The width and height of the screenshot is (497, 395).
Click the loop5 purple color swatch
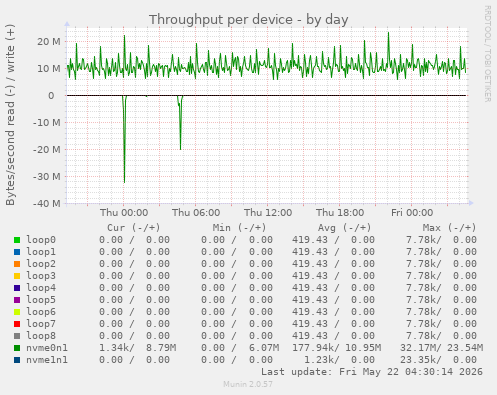17,300
